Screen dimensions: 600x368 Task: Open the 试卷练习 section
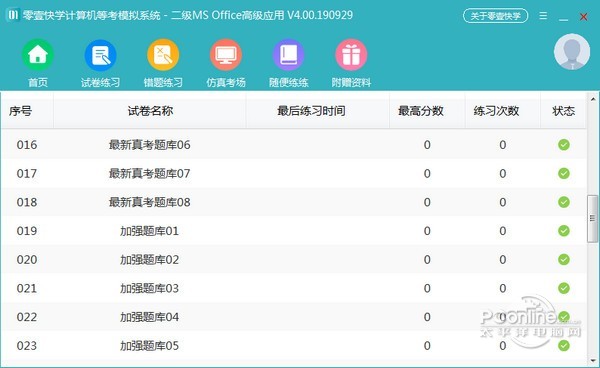pyautogui.click(x=100, y=55)
